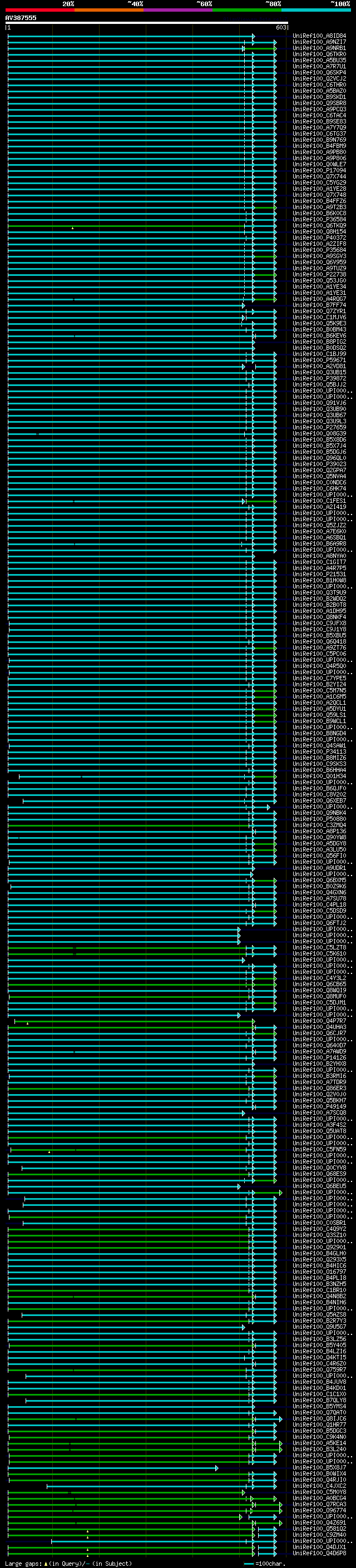356x1568 pixels.
Task: Select hit label UniRef100_Q6TKQ9
Action: pos(319,225)
